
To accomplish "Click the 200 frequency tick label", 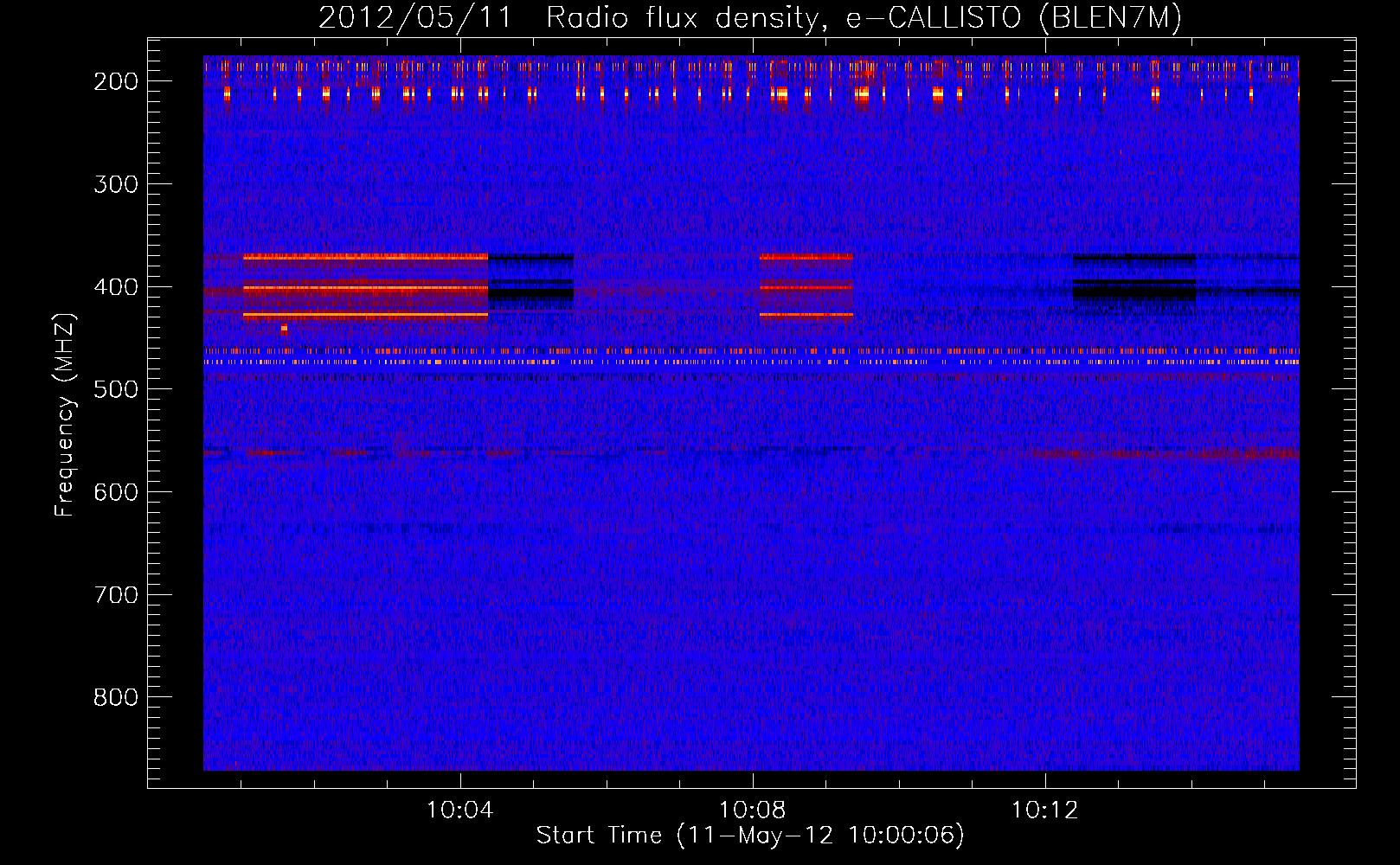I will [x=115, y=81].
